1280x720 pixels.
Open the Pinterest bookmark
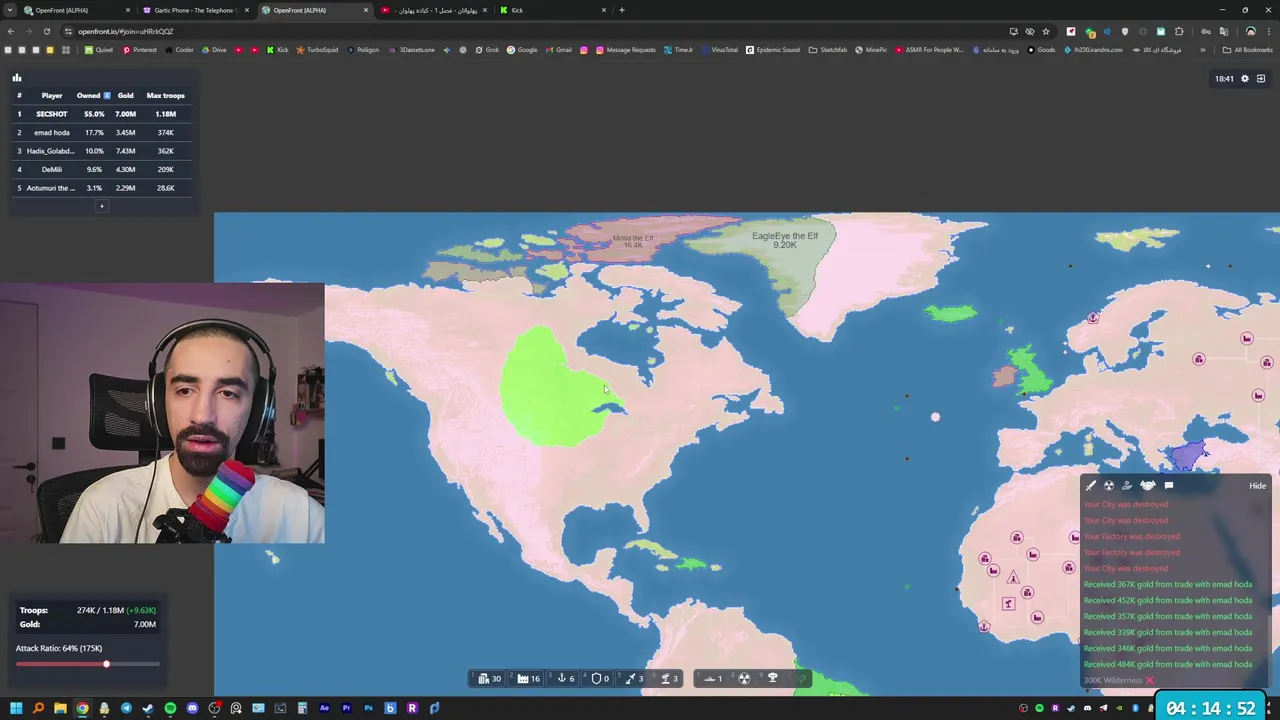(x=139, y=50)
